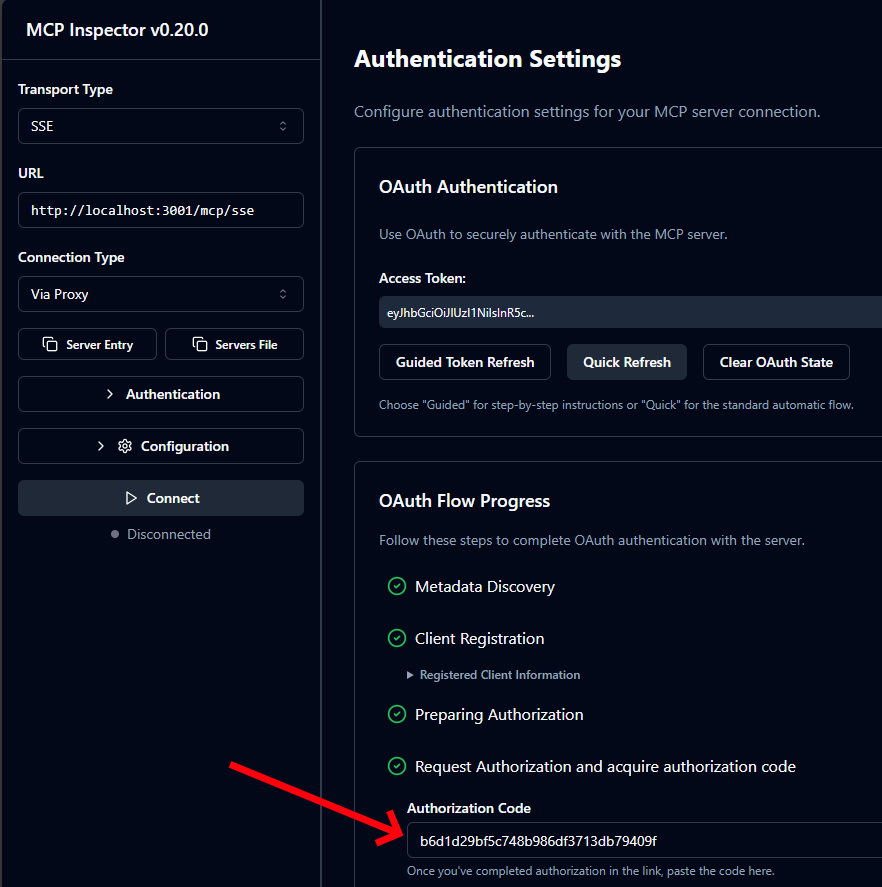Image resolution: width=882 pixels, height=887 pixels.
Task: Click the play icon on Connect
Action: tap(131, 498)
